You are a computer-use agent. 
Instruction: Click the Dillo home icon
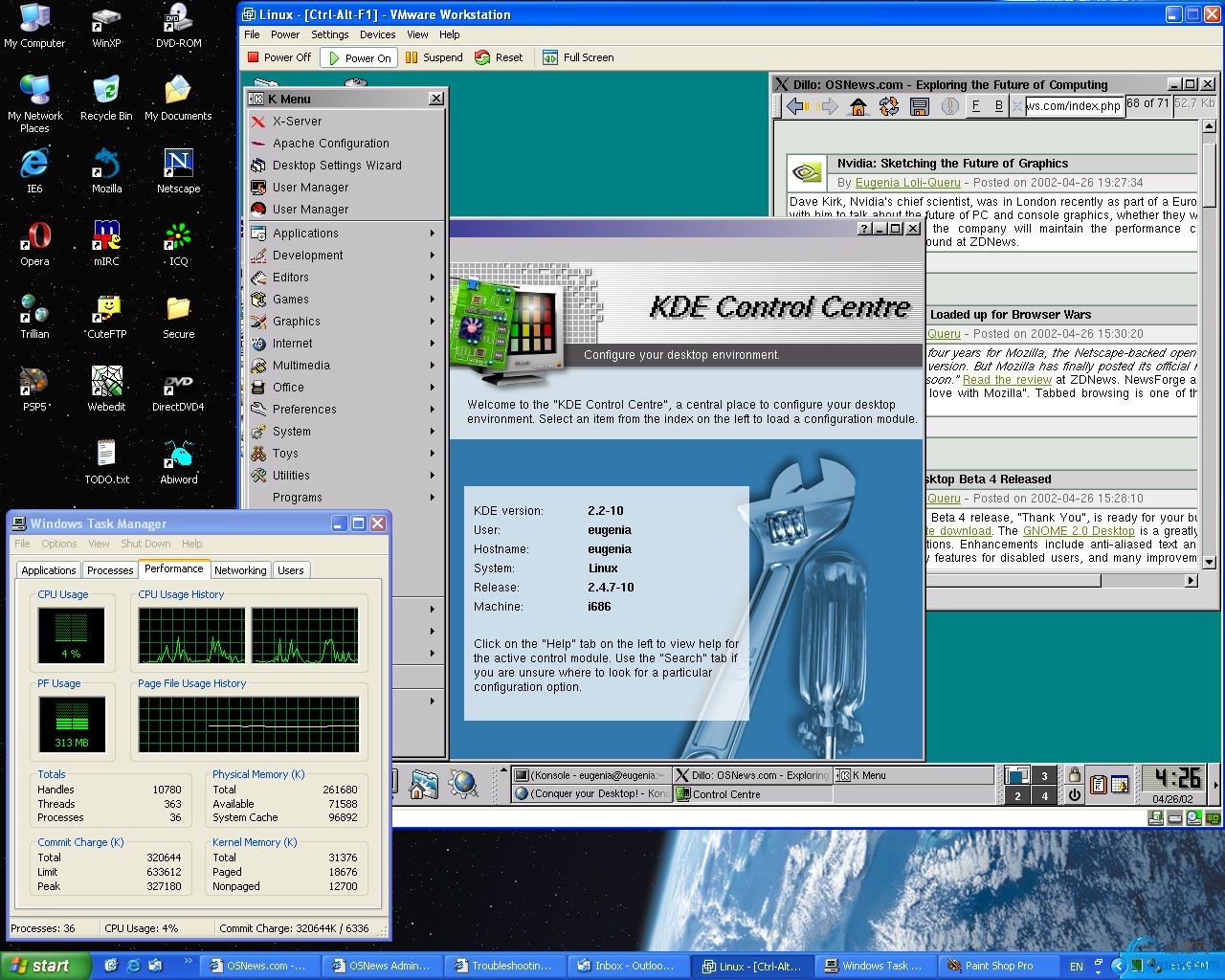point(857,106)
